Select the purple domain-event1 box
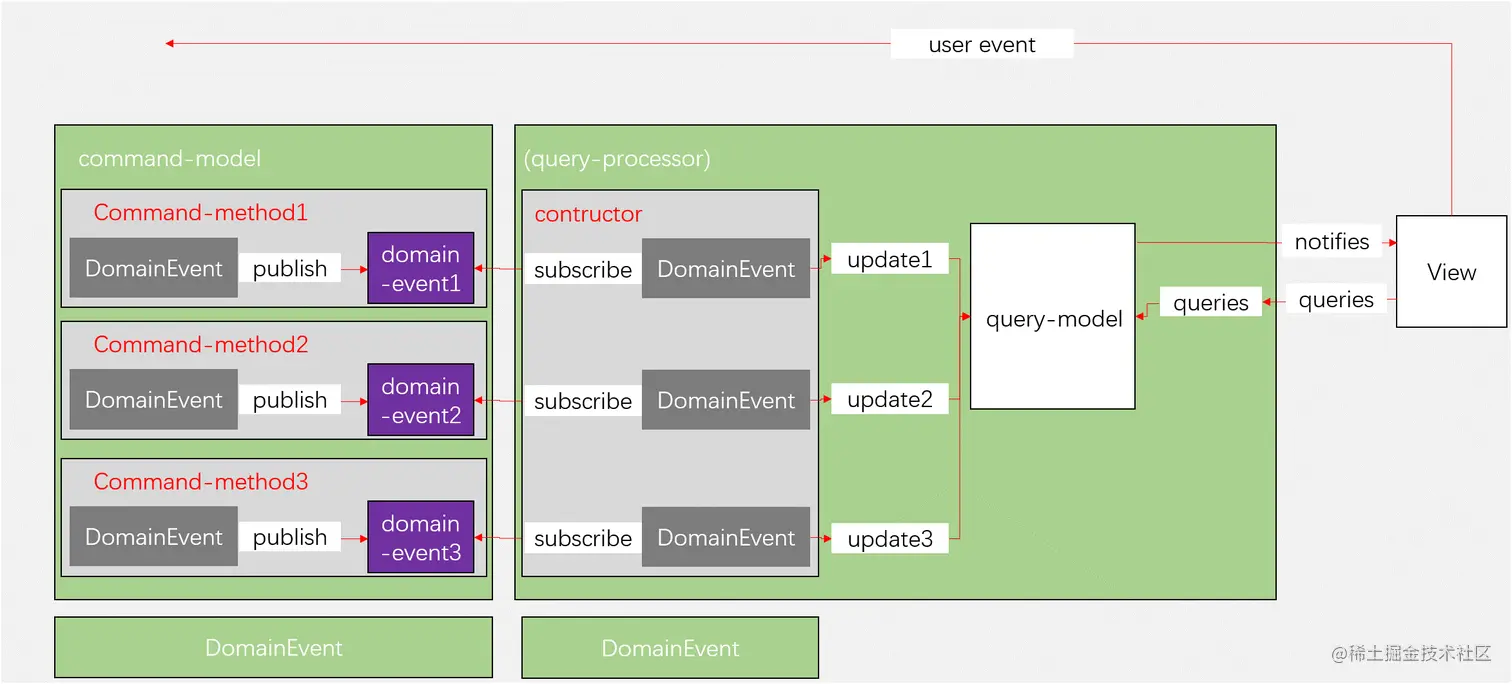 421,267
